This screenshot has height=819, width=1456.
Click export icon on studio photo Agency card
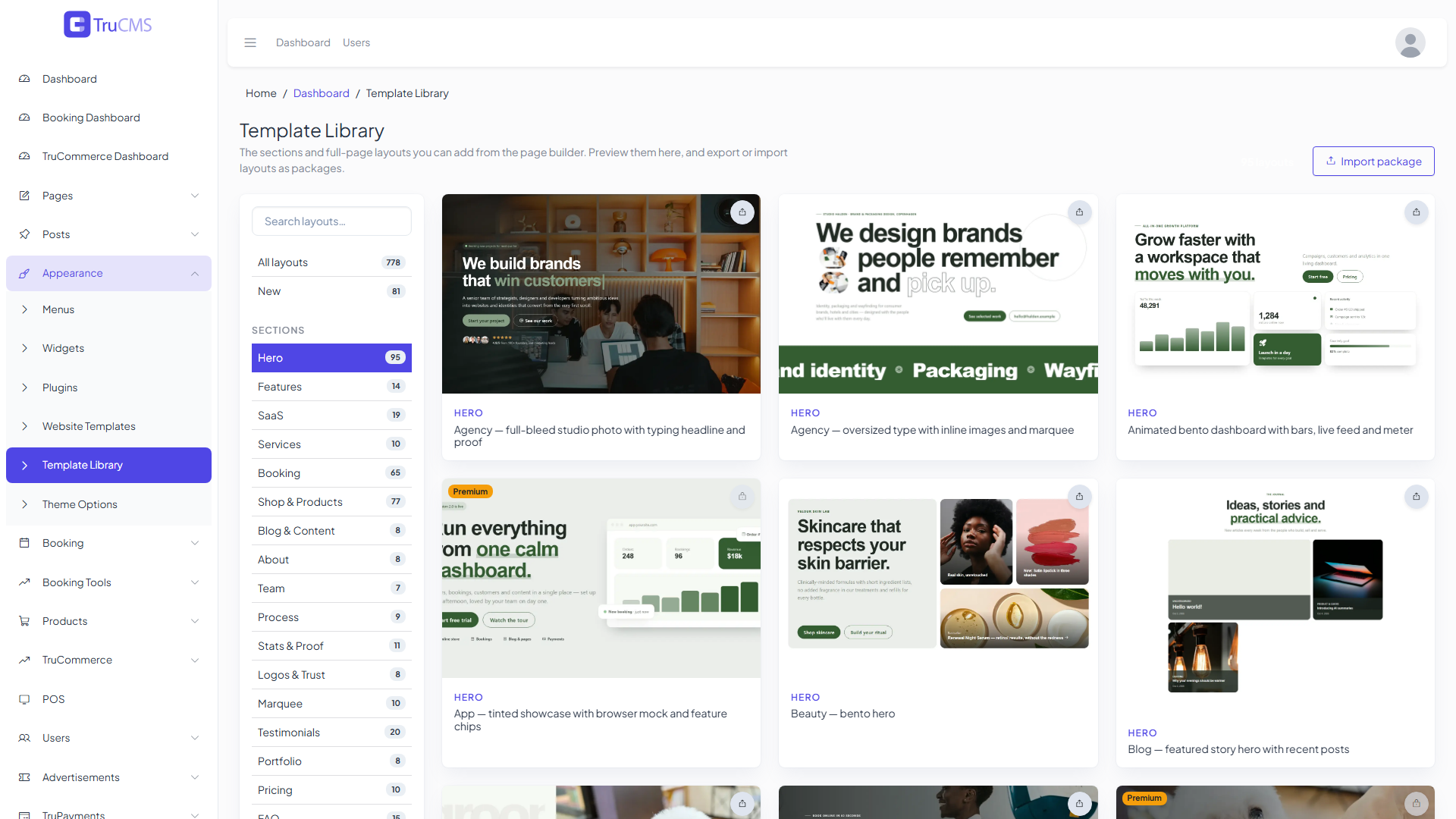point(742,212)
